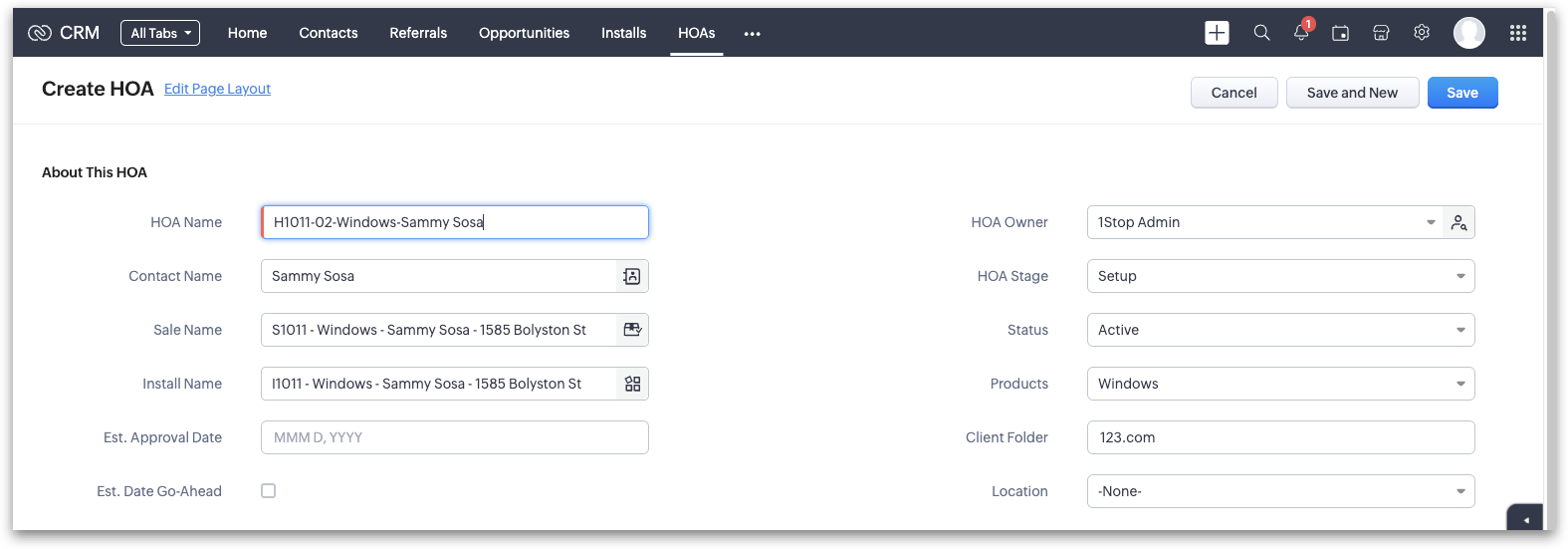Open the calendar icon in top bar
The height and width of the screenshot is (549, 1568).
pos(1341,33)
